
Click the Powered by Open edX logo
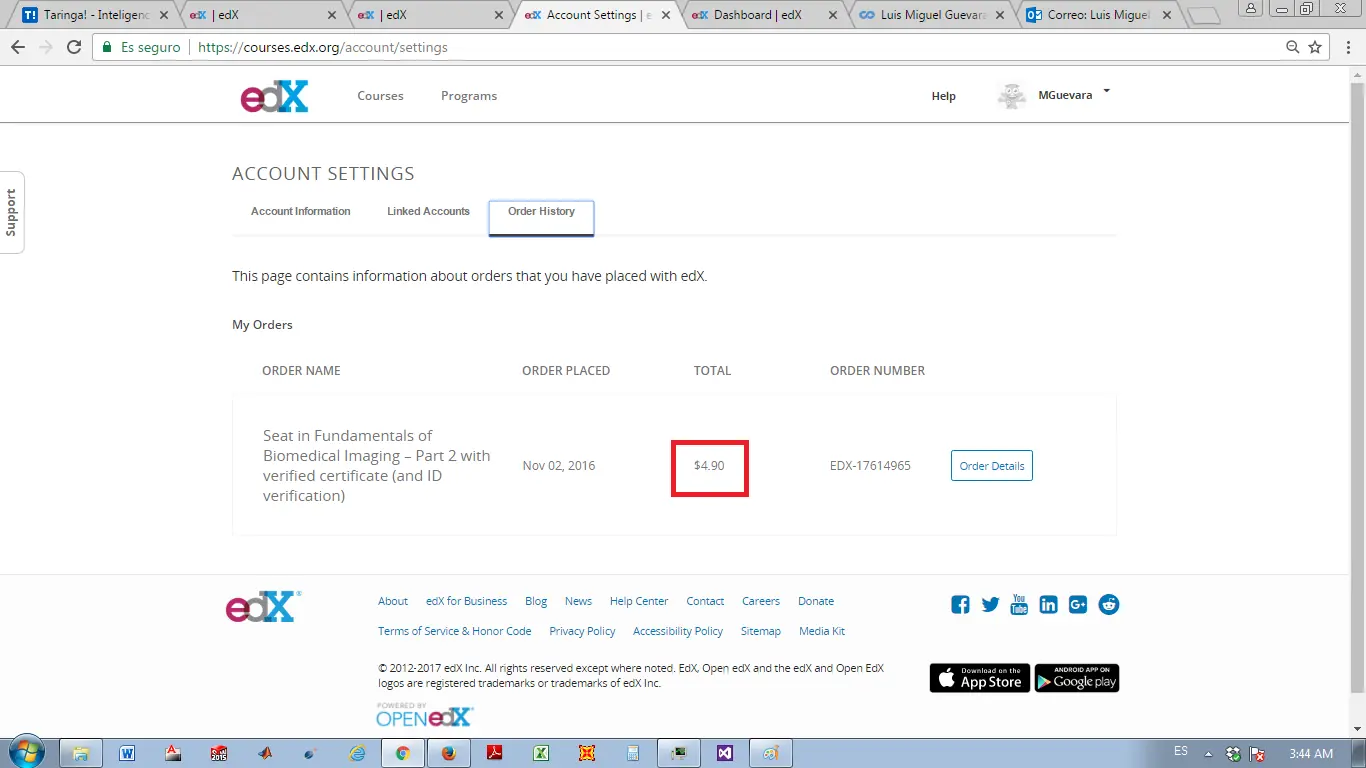click(425, 714)
